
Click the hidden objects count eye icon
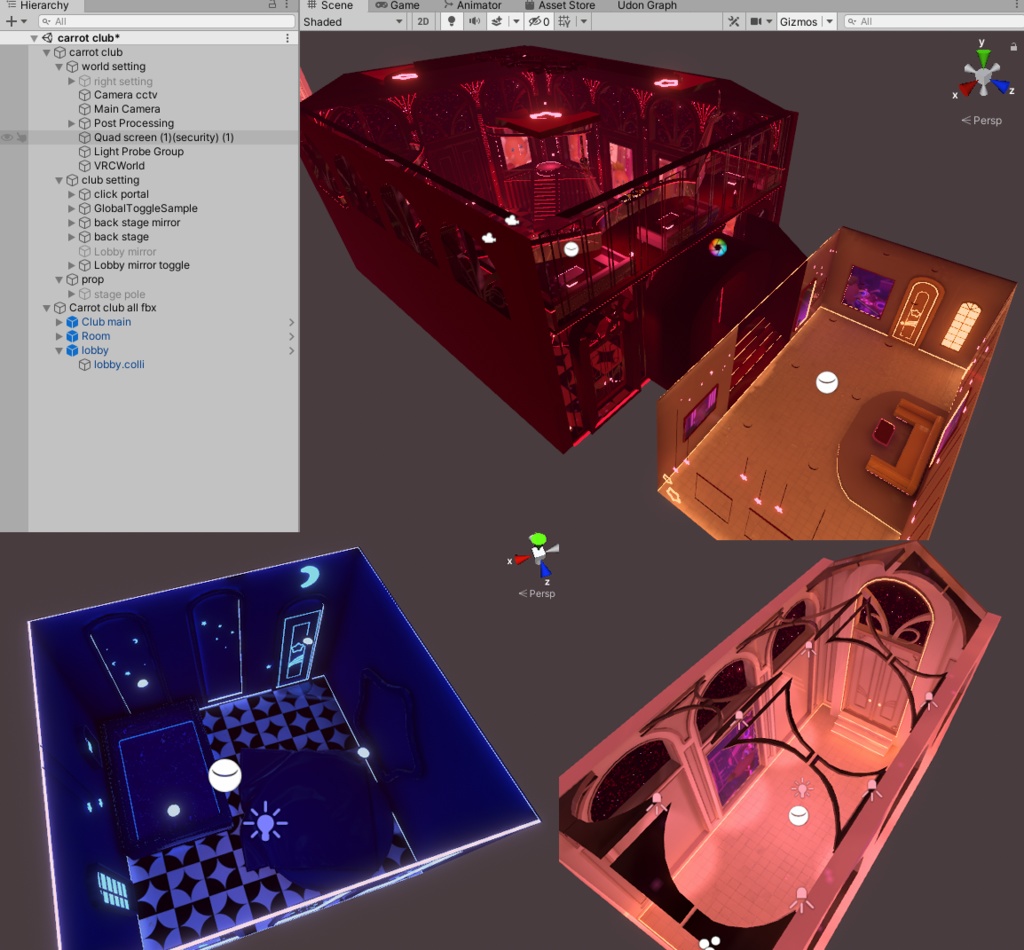click(x=539, y=22)
